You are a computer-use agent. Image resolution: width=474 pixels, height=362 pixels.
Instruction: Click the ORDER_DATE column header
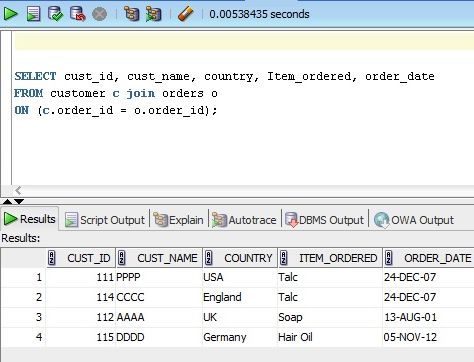coord(429,258)
